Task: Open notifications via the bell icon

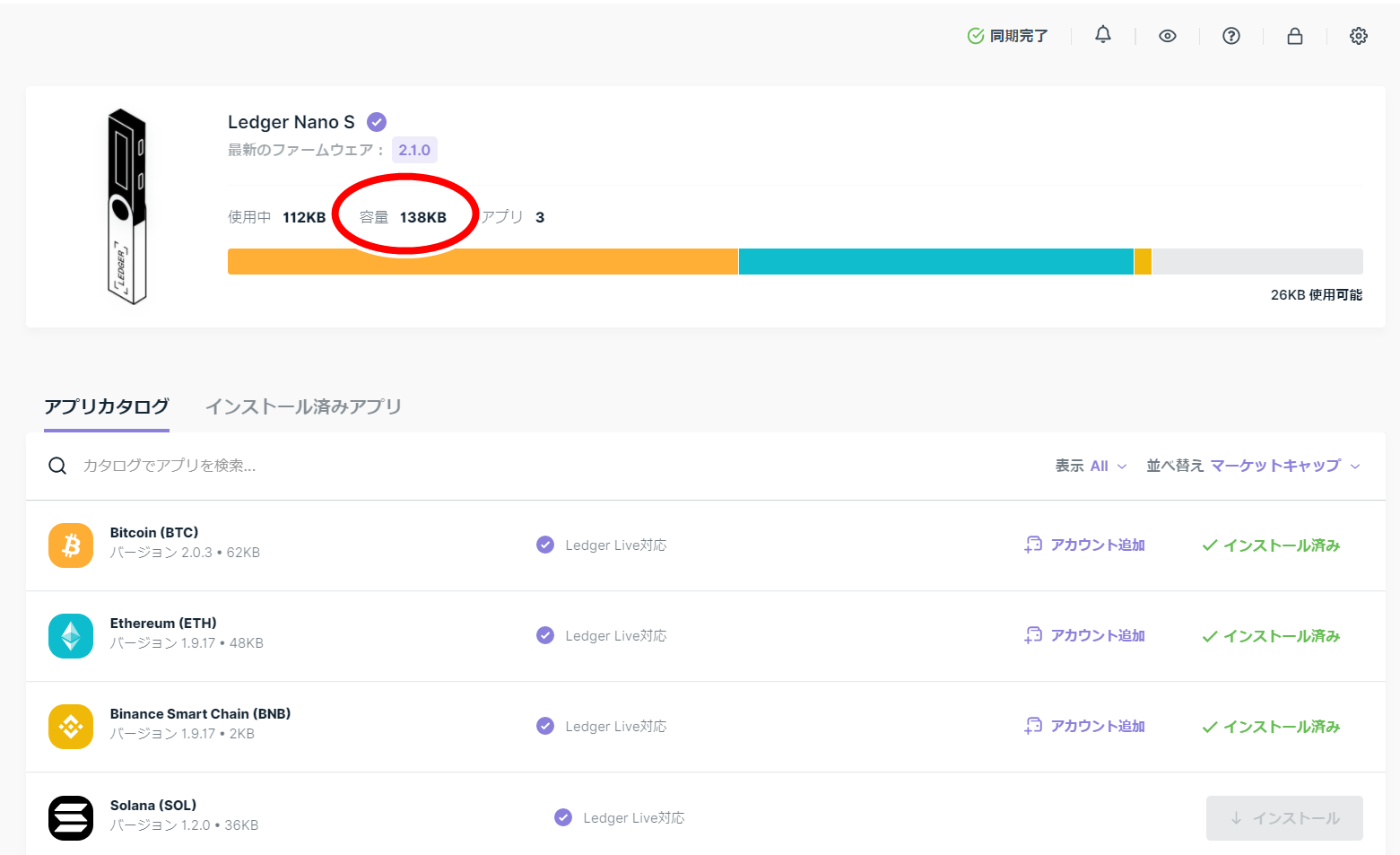Action: (1102, 35)
